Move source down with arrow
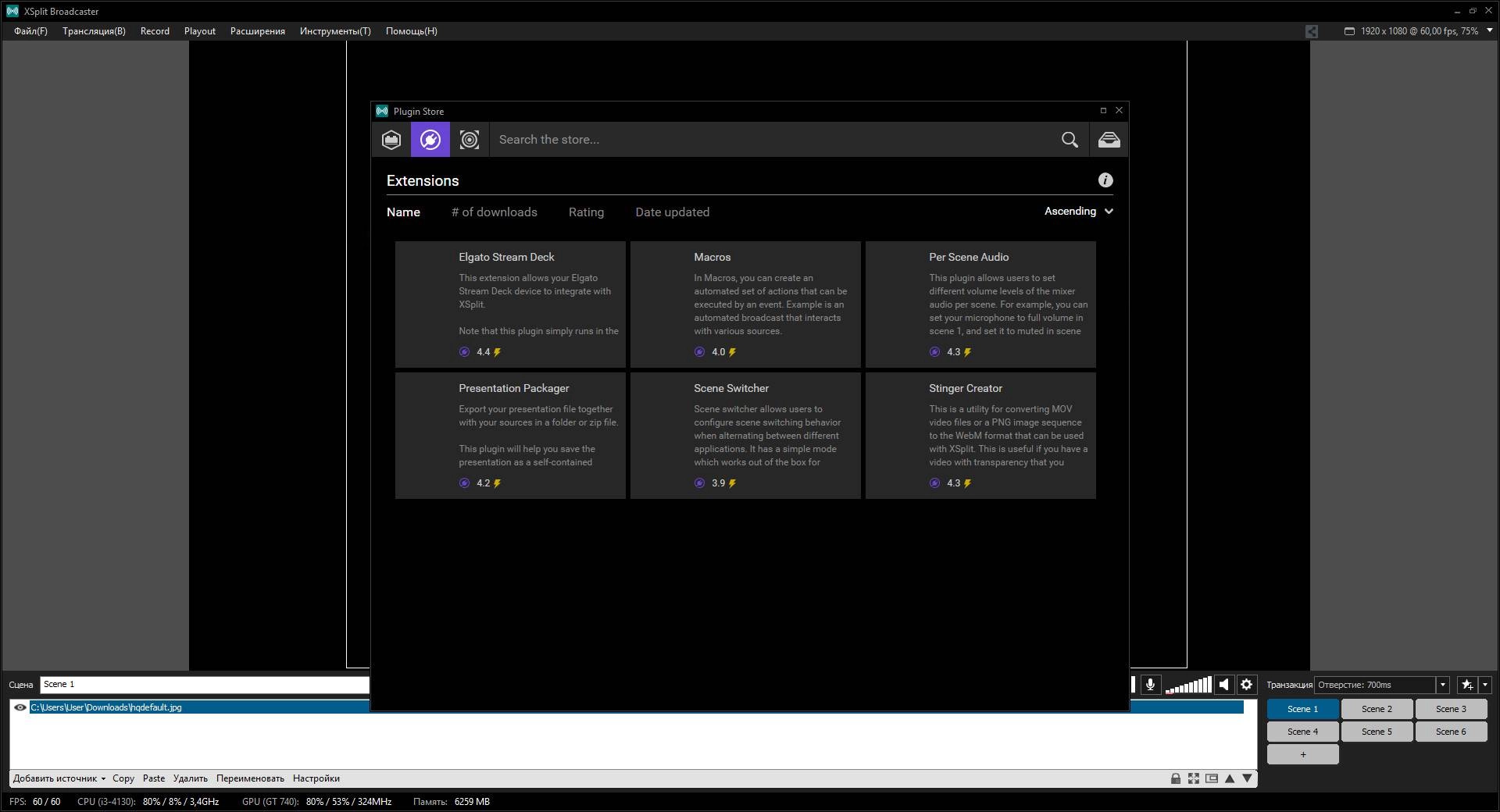 tap(1248, 778)
